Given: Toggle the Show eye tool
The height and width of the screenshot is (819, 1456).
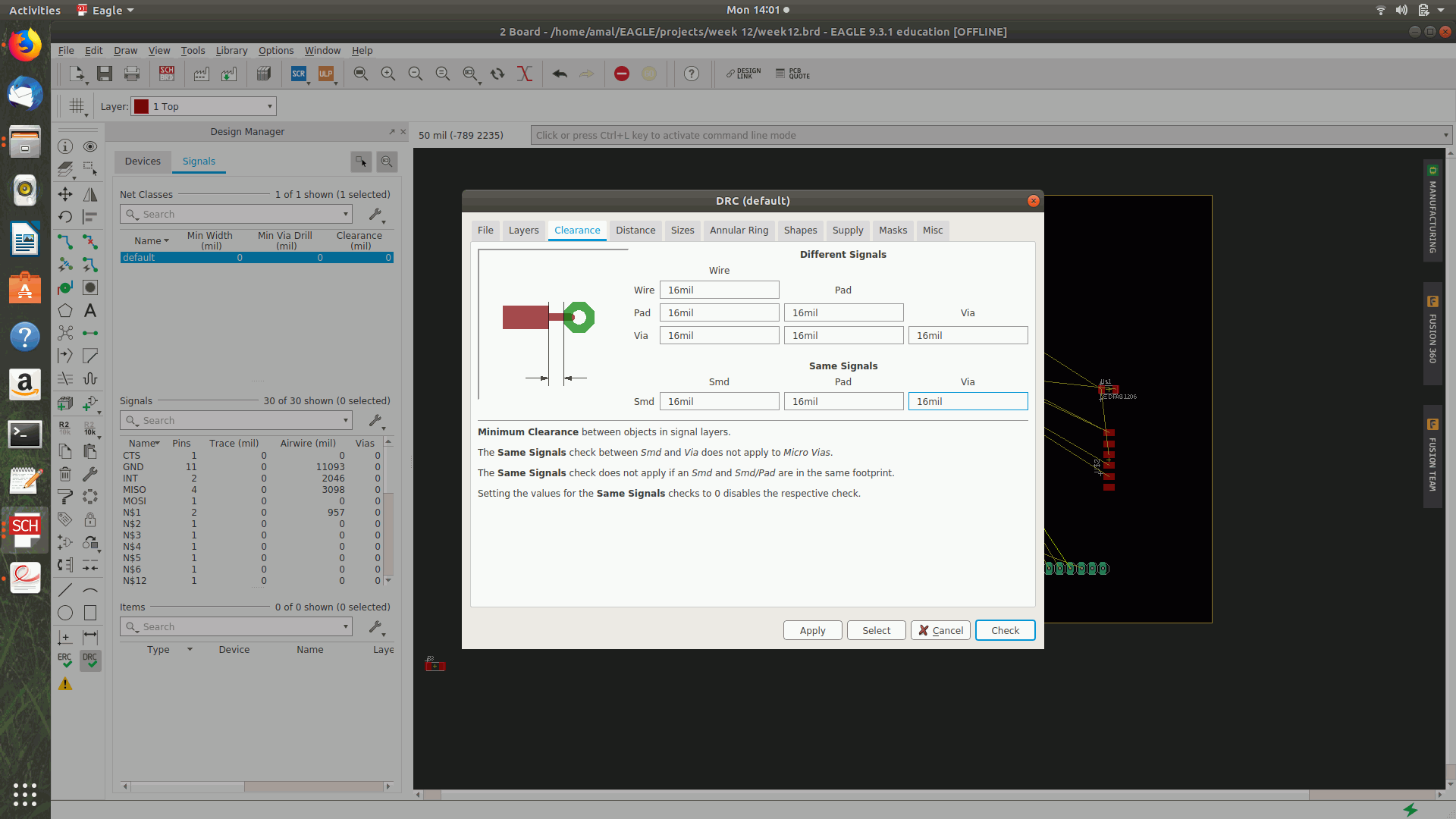Looking at the screenshot, I should (90, 146).
